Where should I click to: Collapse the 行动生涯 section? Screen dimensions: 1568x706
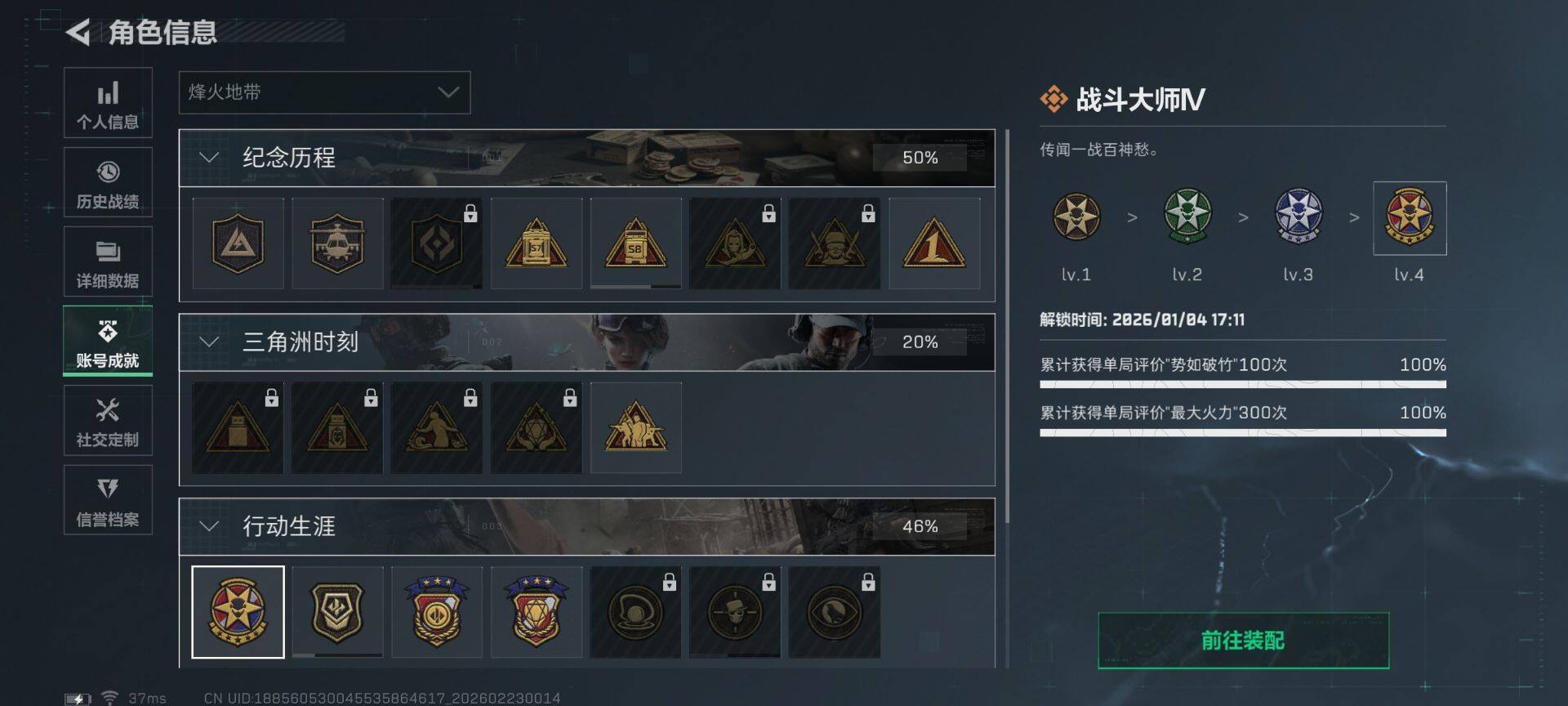tap(209, 526)
